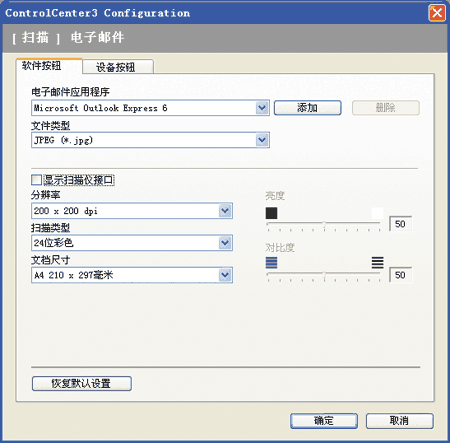Screen dimensions: 450x443
Task: Open the 电子邮件应用程序 dropdown
Action: click(262, 108)
